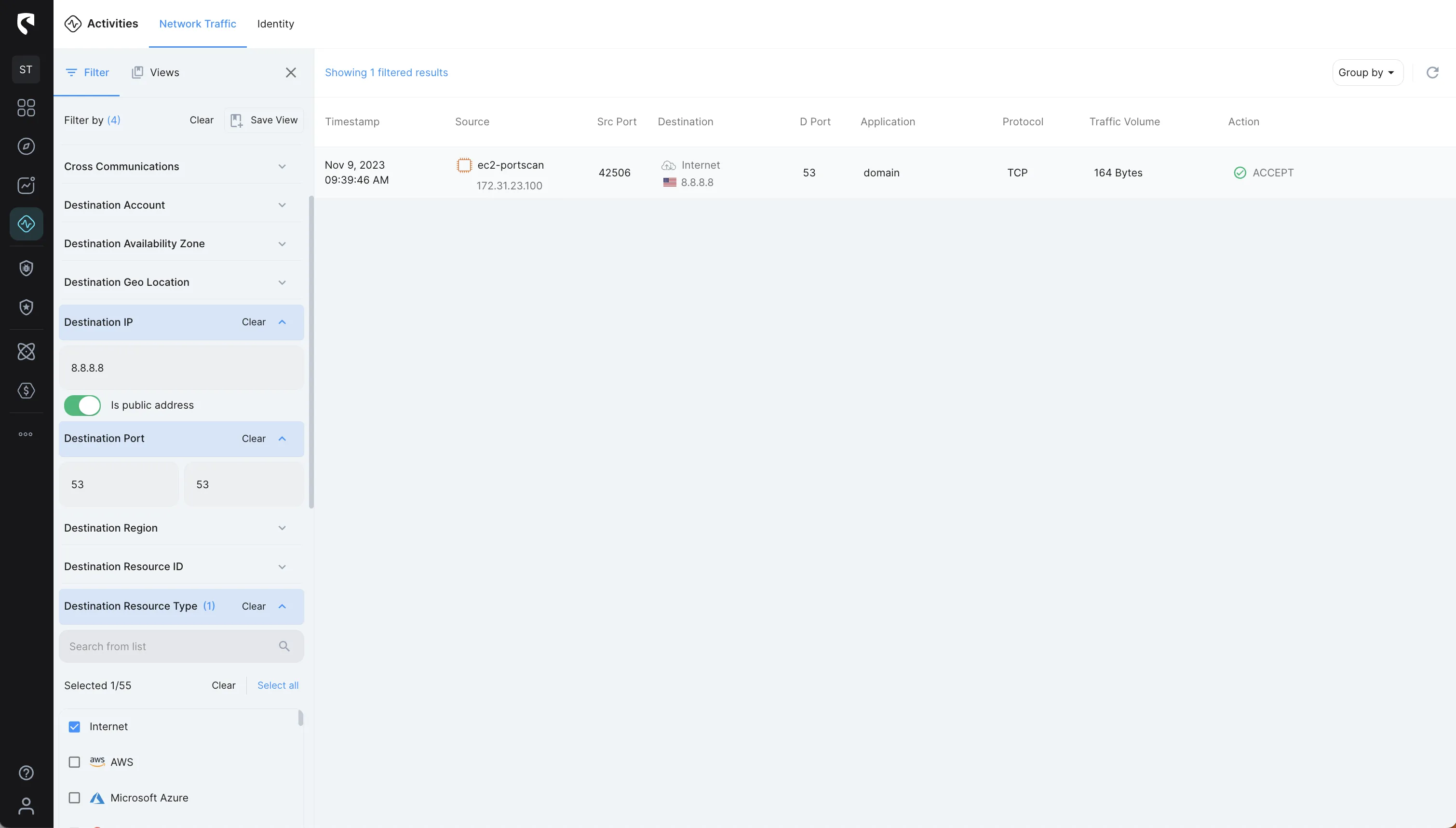Open the ST account switcher
Viewport: 1456px width, 828px height.
click(x=26, y=69)
